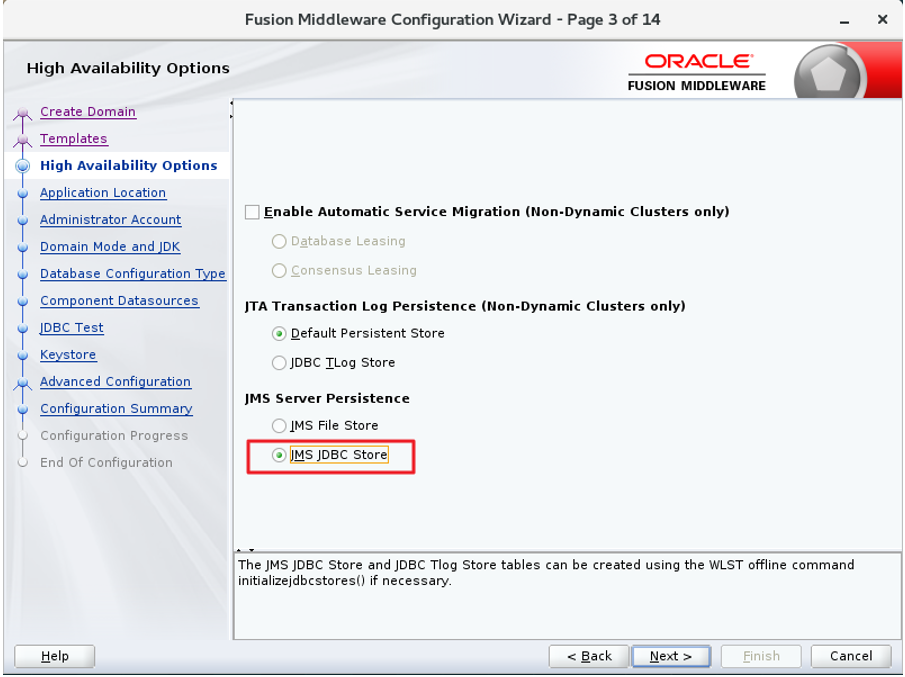Screen dimensions: 905x677
Task: Click the Component Datasources step bullet
Action: click(x=23, y=301)
